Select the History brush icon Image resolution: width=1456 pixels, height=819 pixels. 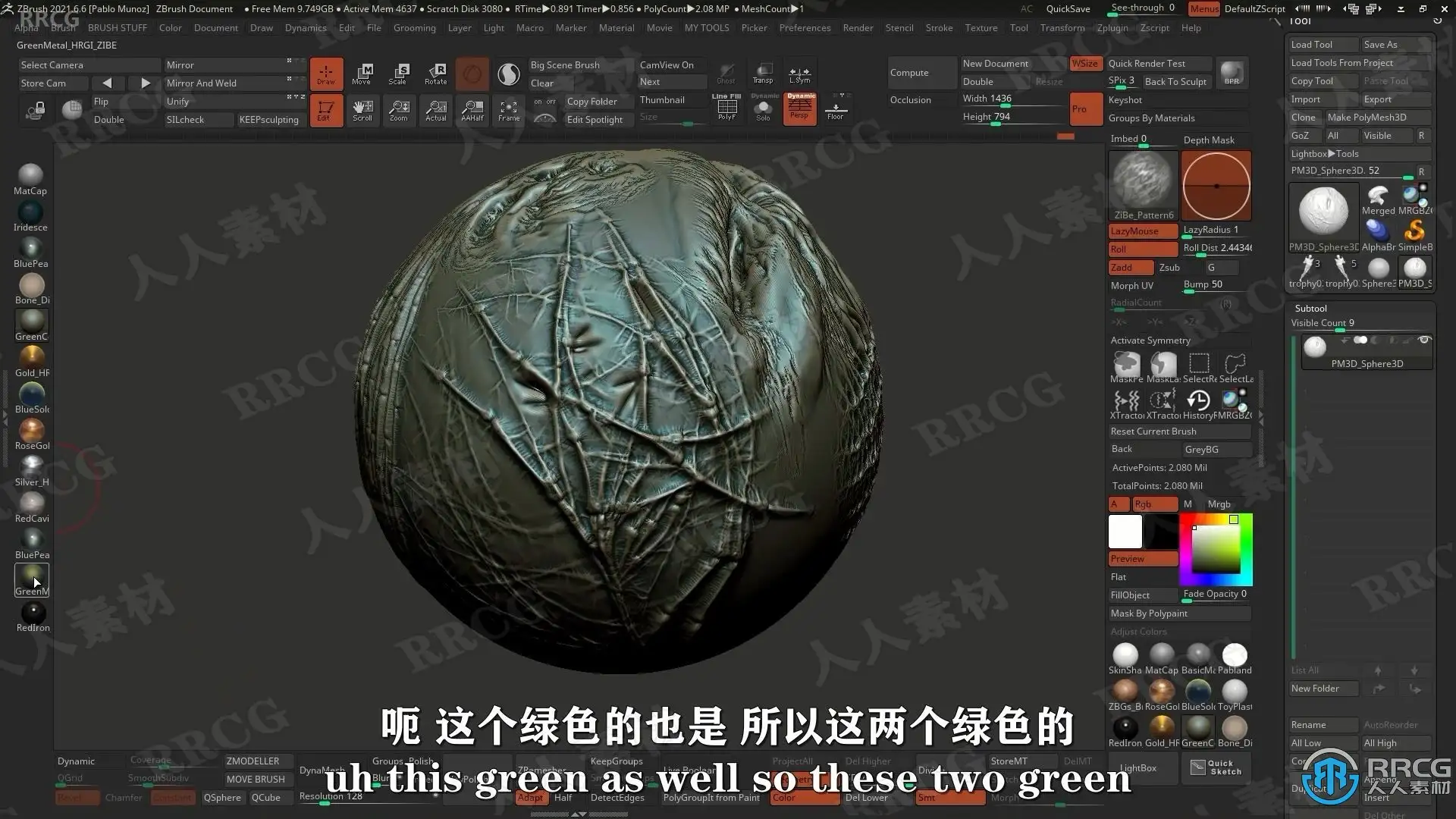[x=1199, y=403]
